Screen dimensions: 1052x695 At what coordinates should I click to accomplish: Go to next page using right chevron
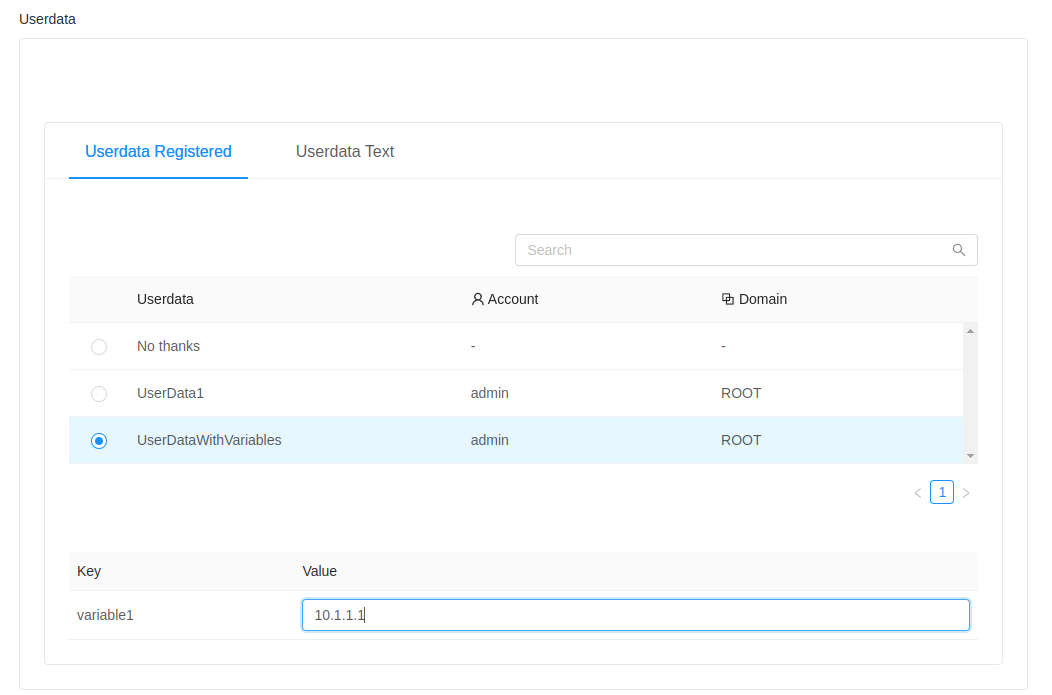(x=966, y=493)
